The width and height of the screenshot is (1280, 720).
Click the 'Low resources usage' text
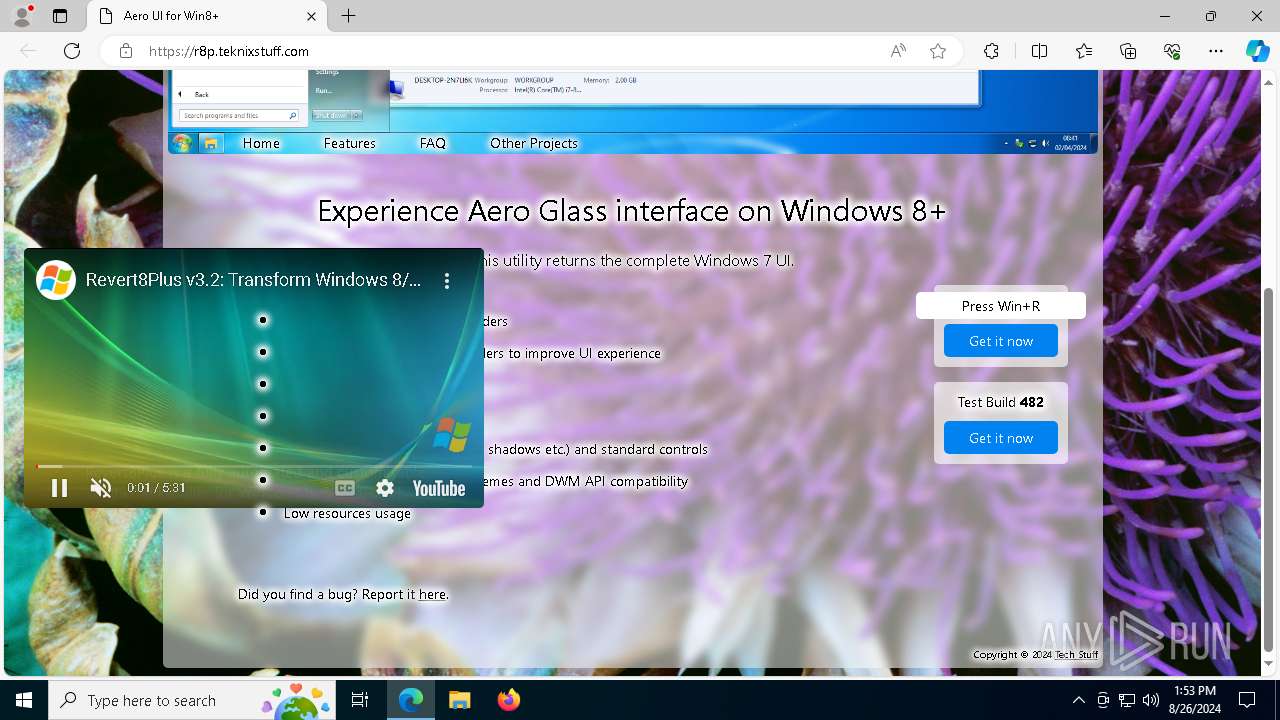coord(347,513)
